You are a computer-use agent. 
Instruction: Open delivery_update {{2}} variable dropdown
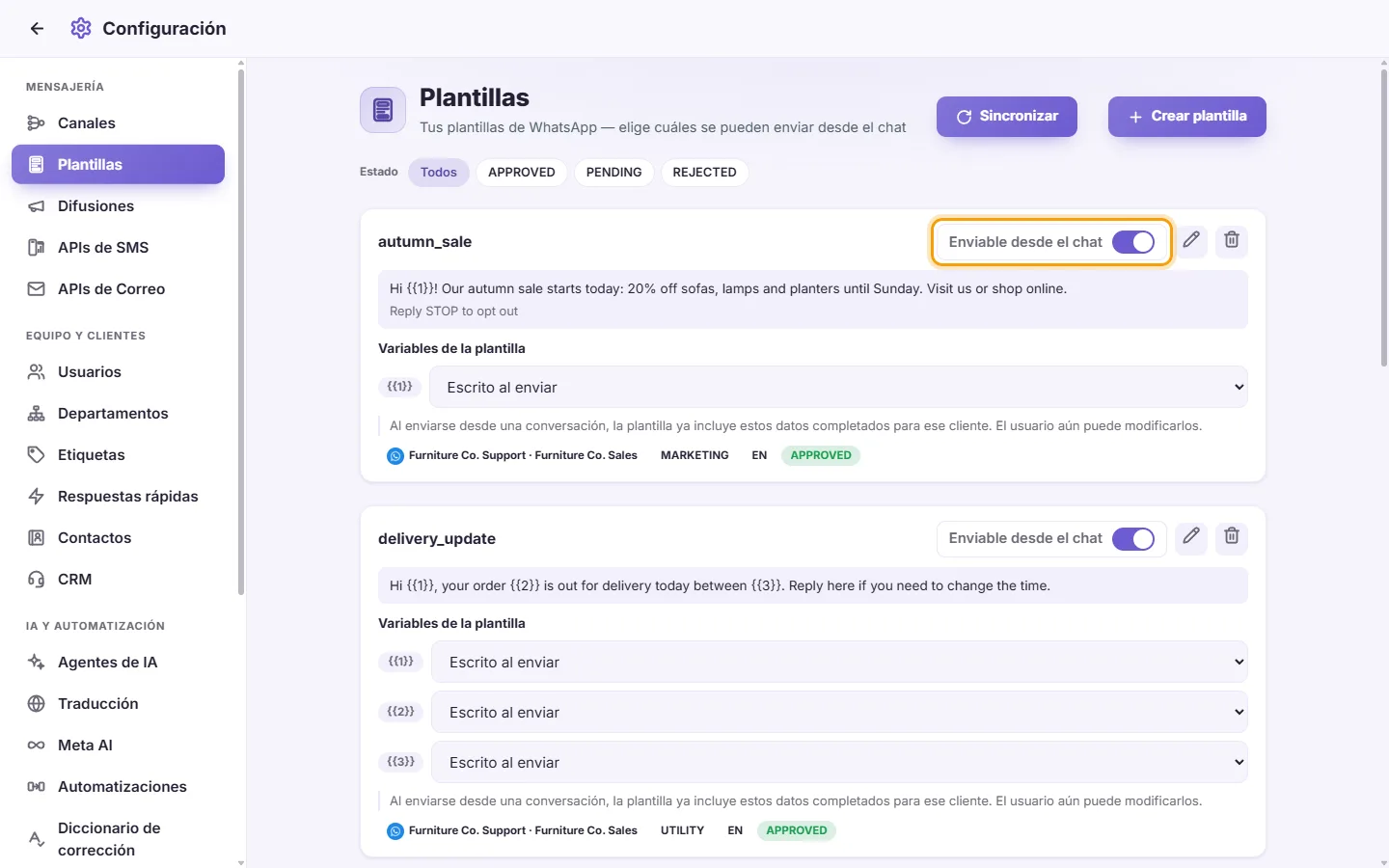[839, 712]
